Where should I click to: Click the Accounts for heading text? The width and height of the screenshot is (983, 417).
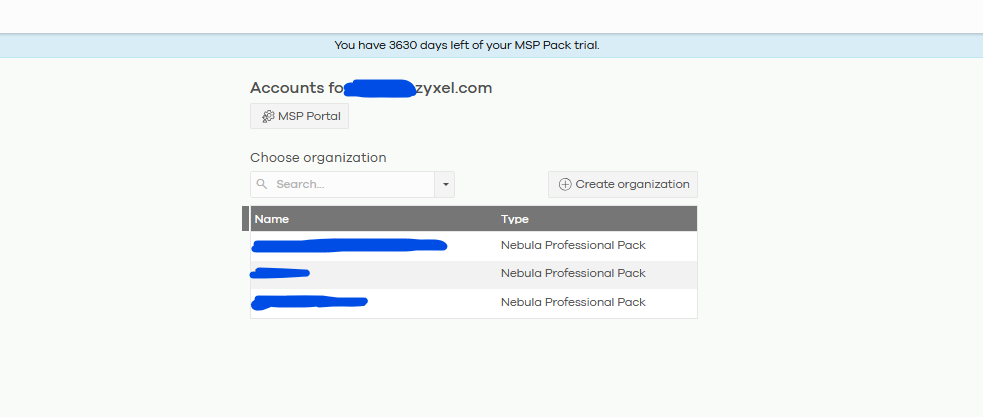click(289, 88)
